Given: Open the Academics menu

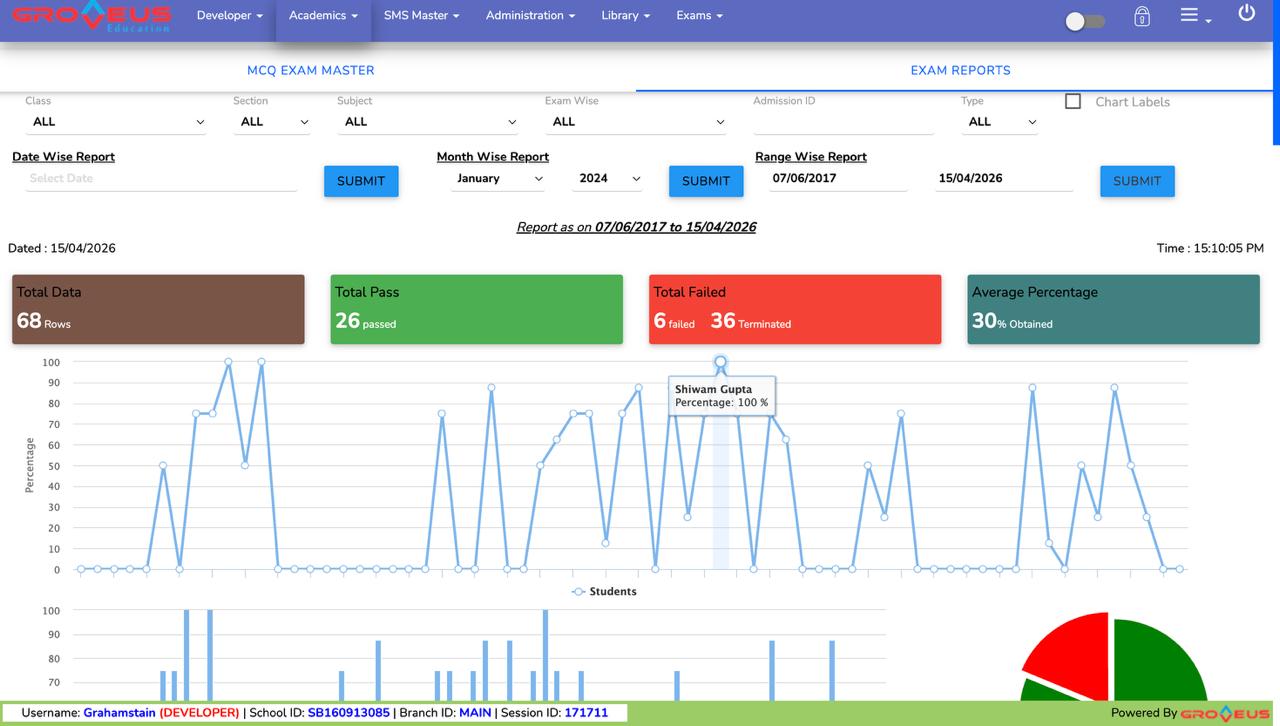Looking at the screenshot, I should click(x=323, y=16).
